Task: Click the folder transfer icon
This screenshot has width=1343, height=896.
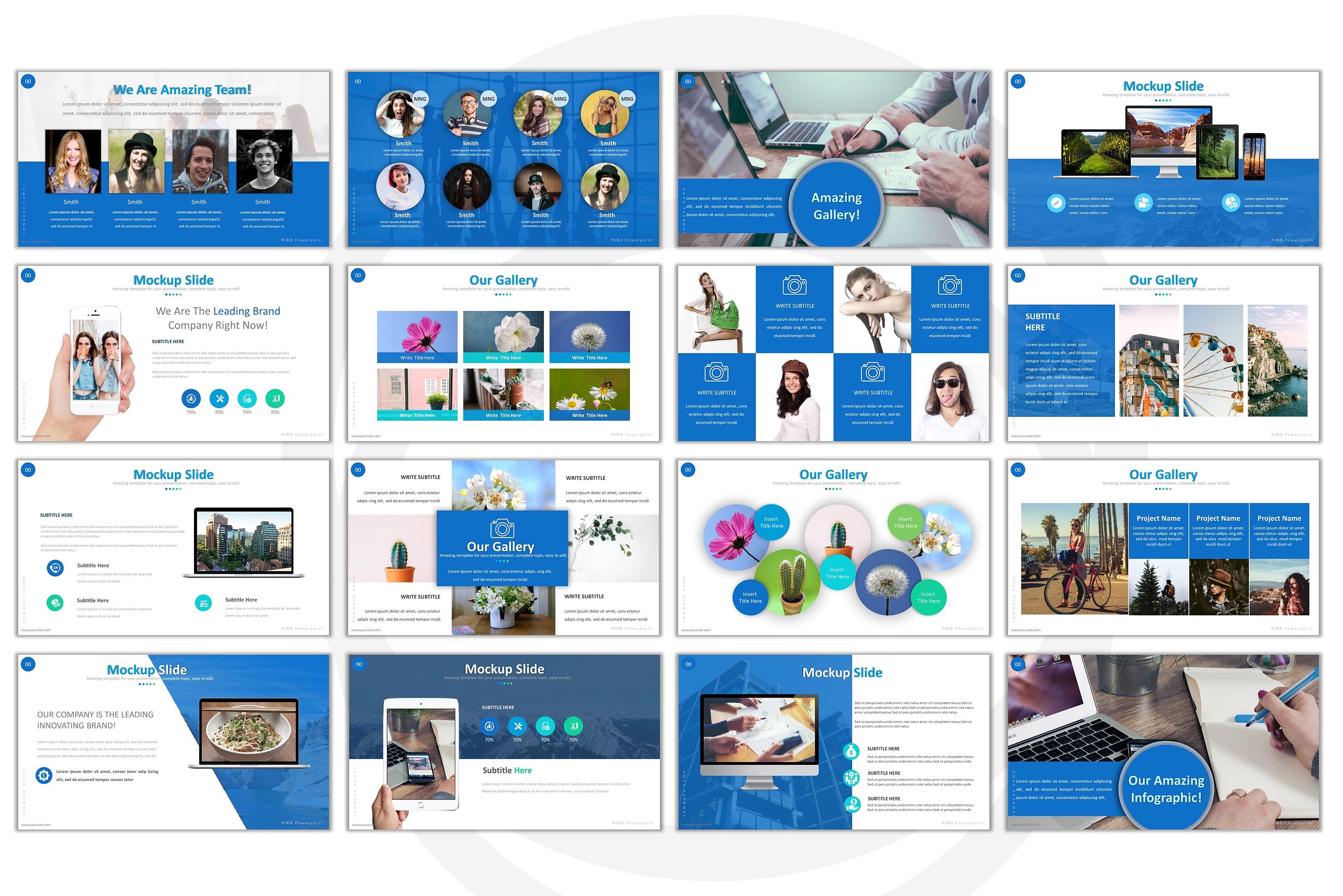Action: pyautogui.click(x=1143, y=203)
